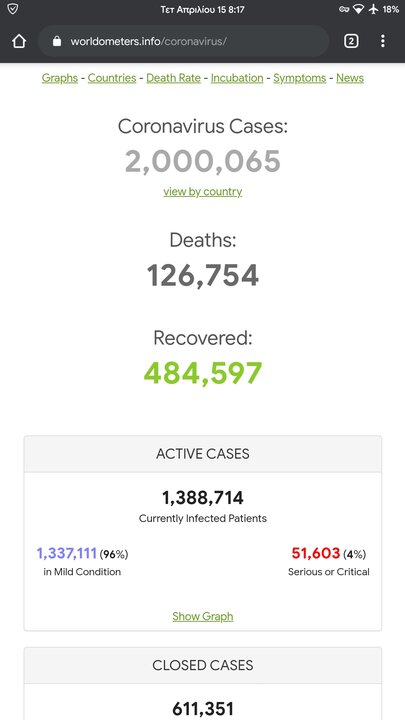Image resolution: width=405 pixels, height=720 pixels.
Task: Click the 51,603 serious or critical number
Action: click(316, 553)
